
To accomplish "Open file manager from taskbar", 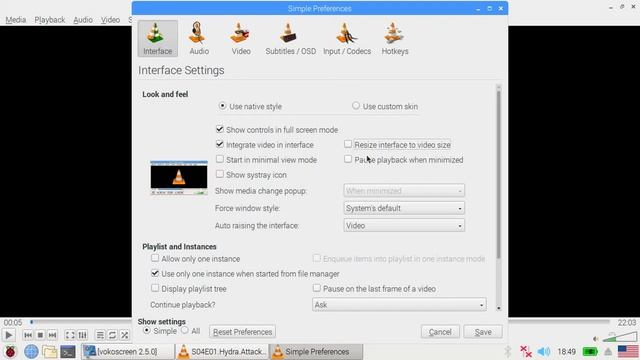I will pos(49,351).
